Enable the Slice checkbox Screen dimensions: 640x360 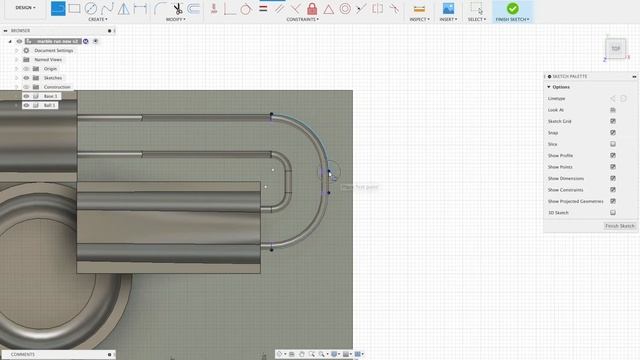[x=613, y=144]
